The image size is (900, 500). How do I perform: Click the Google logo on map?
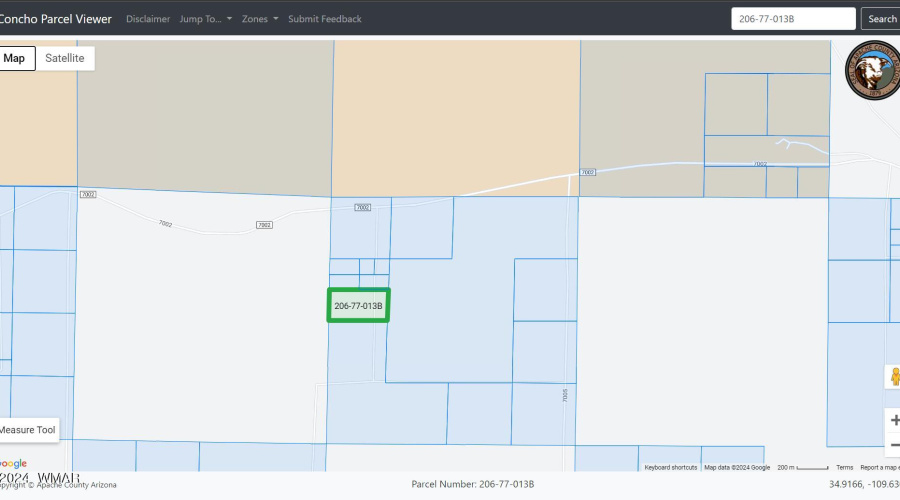click(x=13, y=463)
